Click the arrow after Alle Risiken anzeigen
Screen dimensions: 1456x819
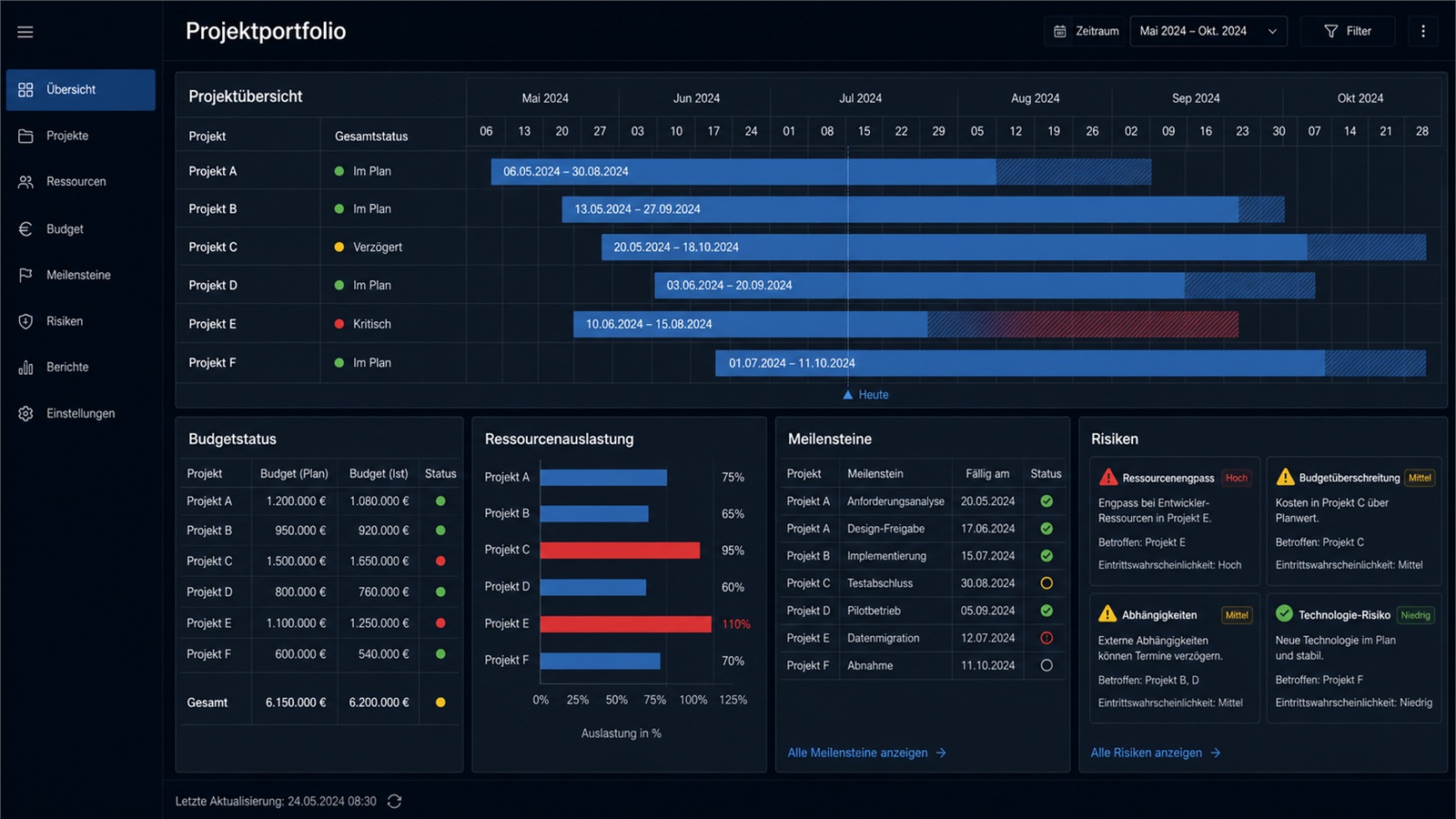(1216, 753)
